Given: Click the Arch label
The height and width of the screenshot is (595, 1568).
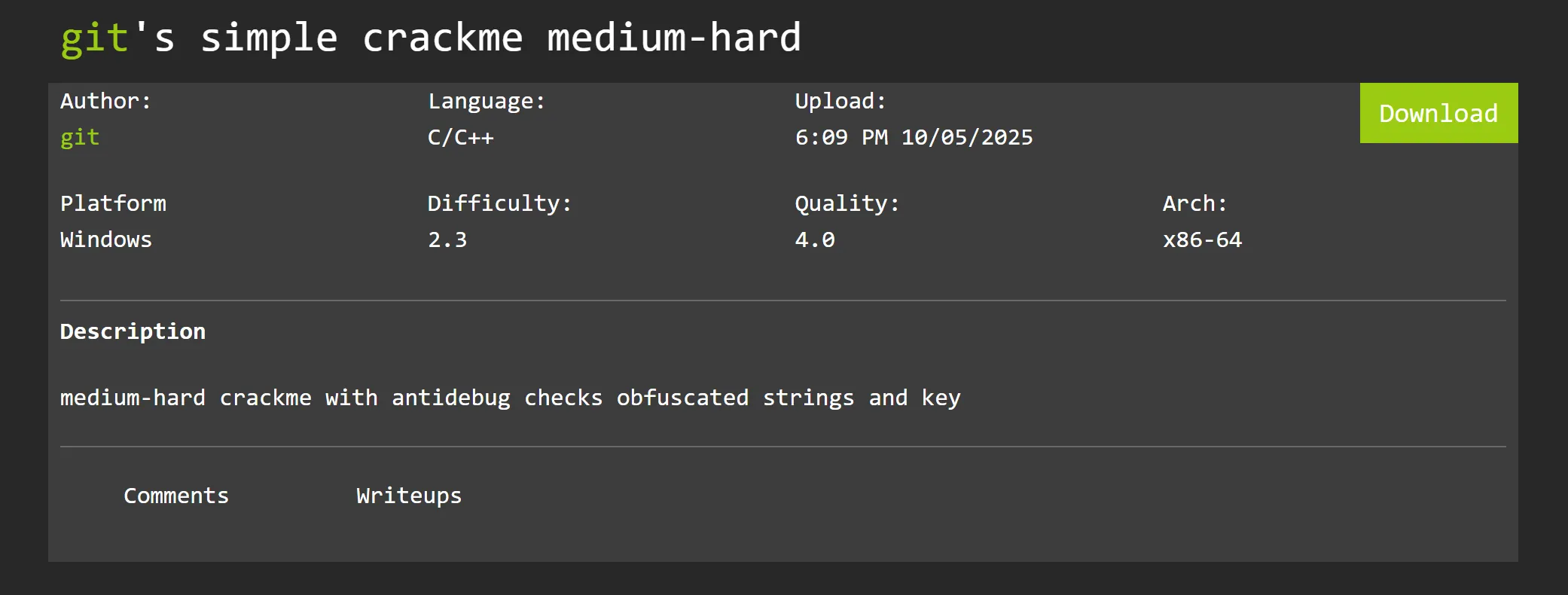Looking at the screenshot, I should [1194, 203].
